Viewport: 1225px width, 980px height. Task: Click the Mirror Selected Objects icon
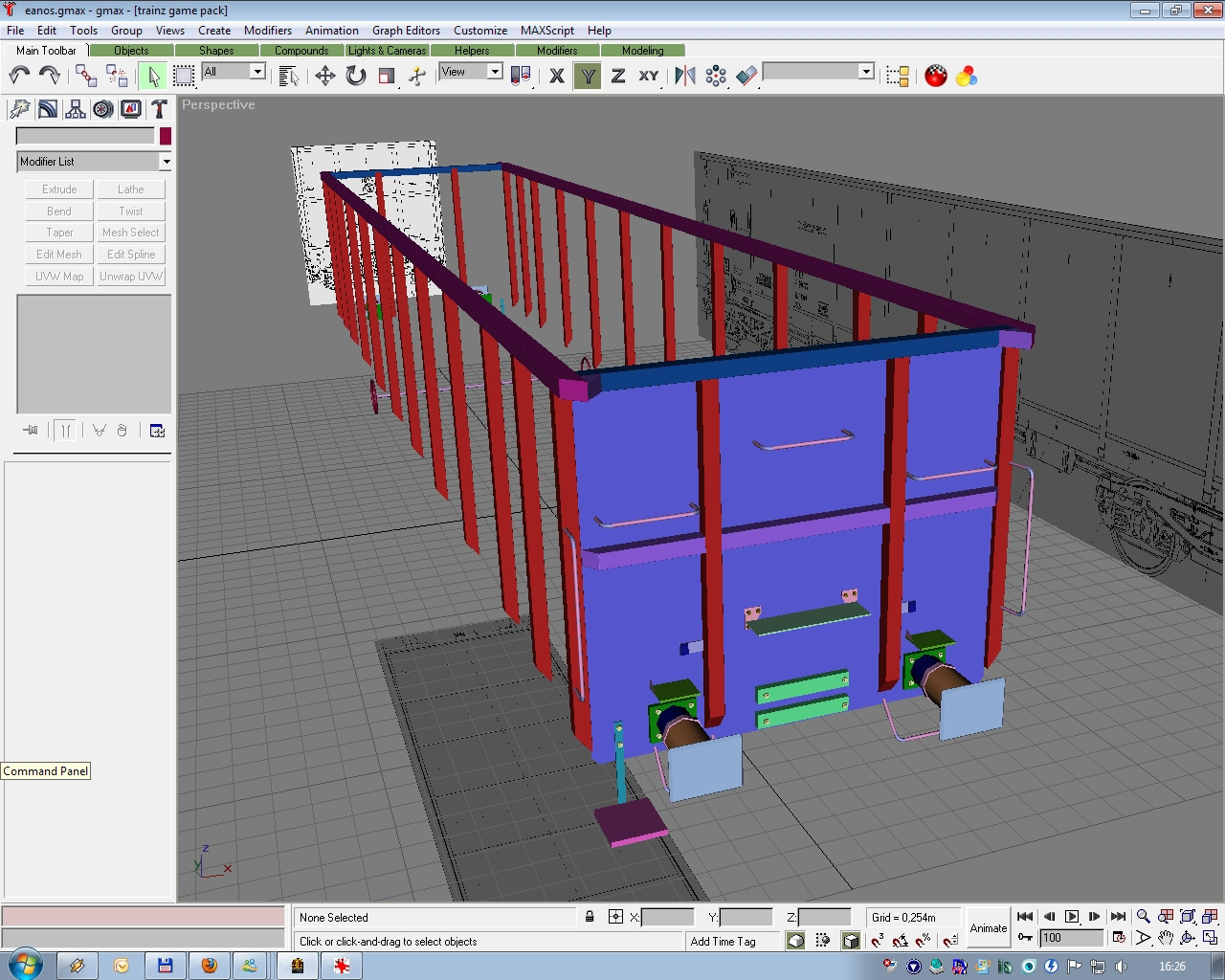[685, 76]
